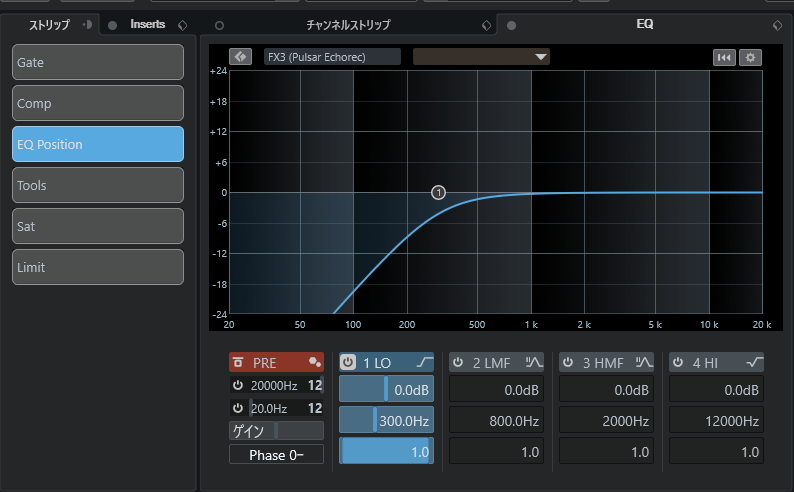This screenshot has width=794, height=492.
Task: Click band 2 LMF gain 0.0dB field
Action: coord(496,390)
